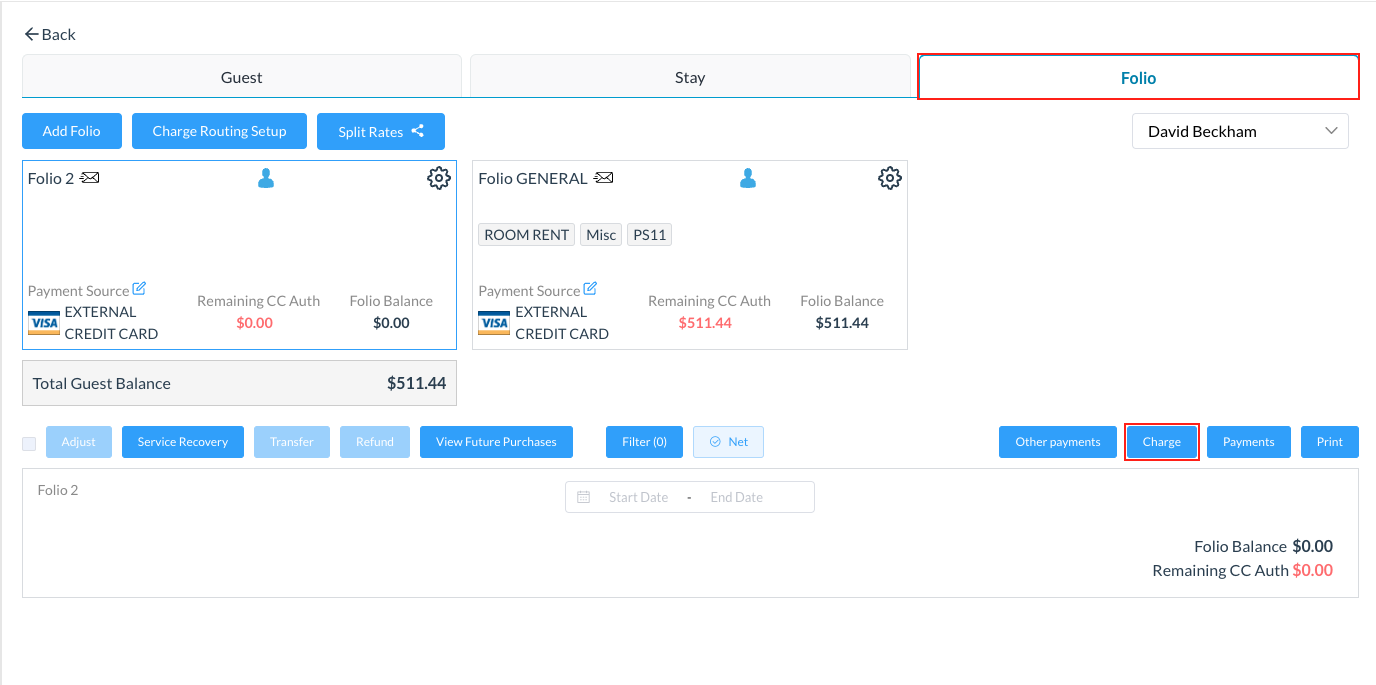This screenshot has height=685, width=1376.
Task: Toggle the Net view button
Action: click(728, 442)
